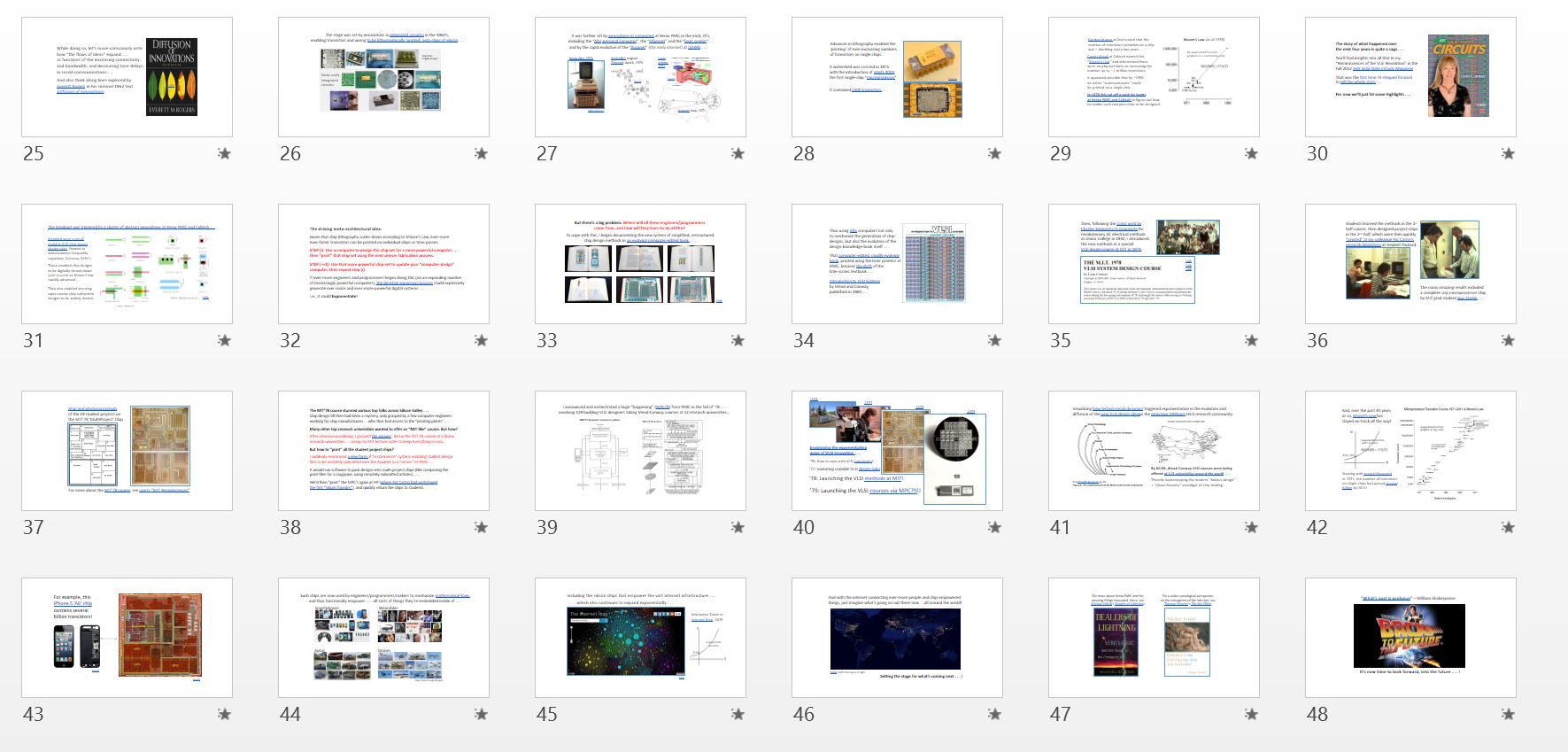
Task: Click the transition star icon under slide 25
Action: coord(224,154)
